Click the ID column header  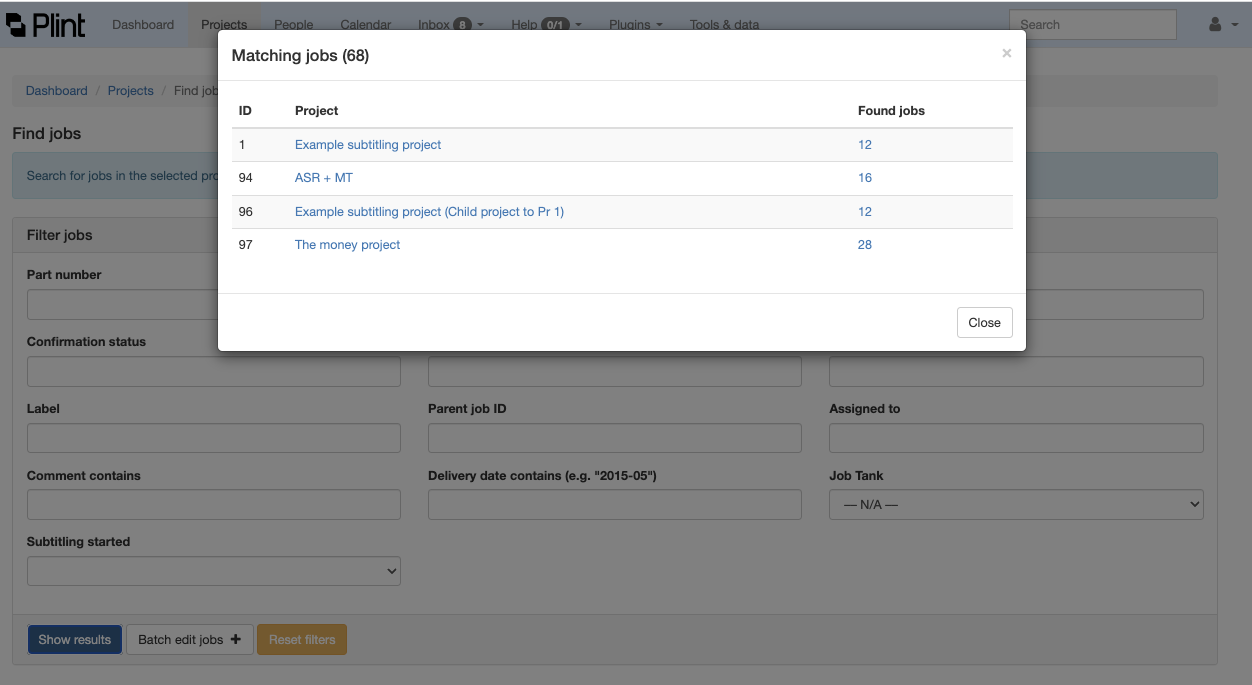click(x=245, y=111)
